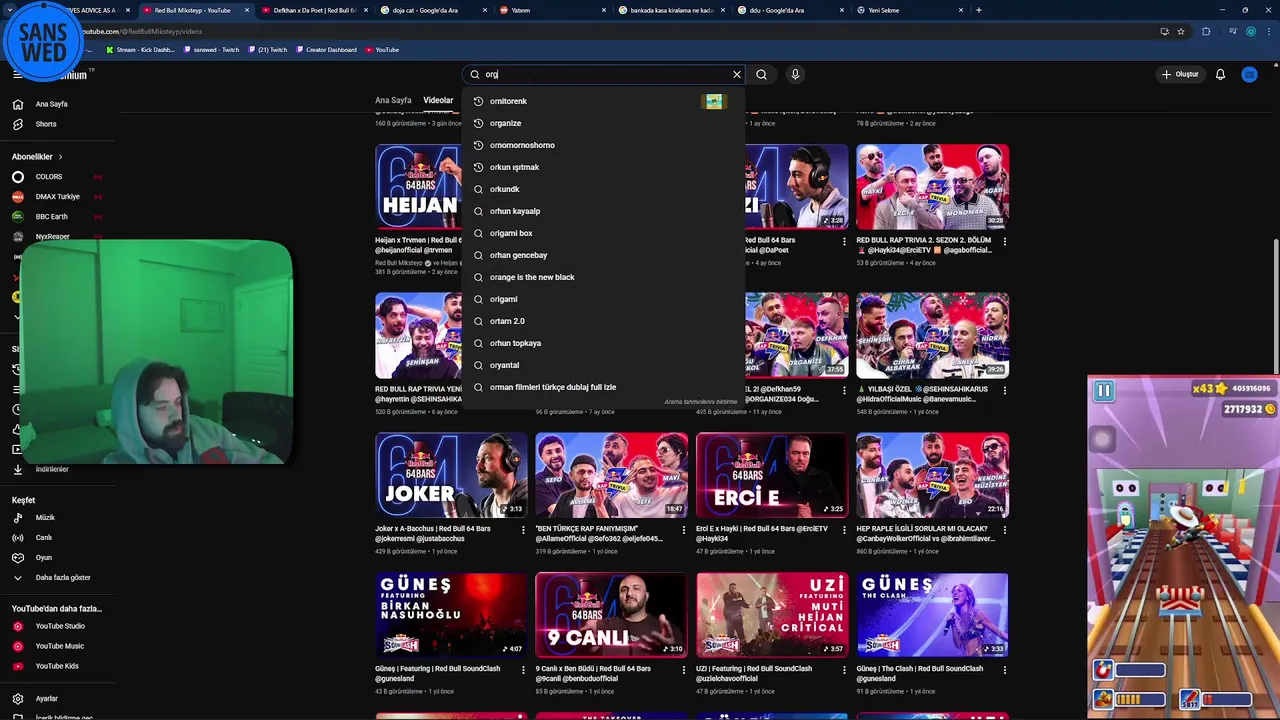Open the DMAX Türkiye subscription

click(57, 197)
